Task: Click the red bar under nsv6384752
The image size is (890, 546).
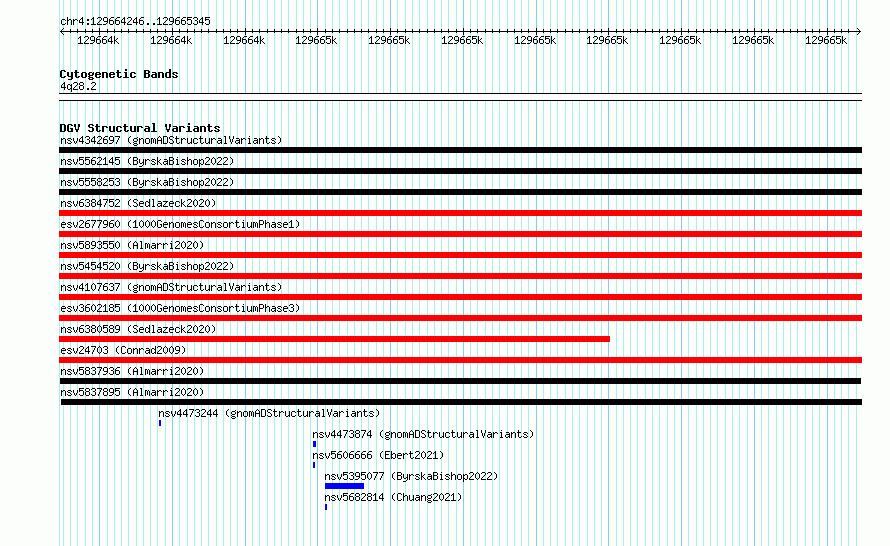Action: (x=460, y=213)
